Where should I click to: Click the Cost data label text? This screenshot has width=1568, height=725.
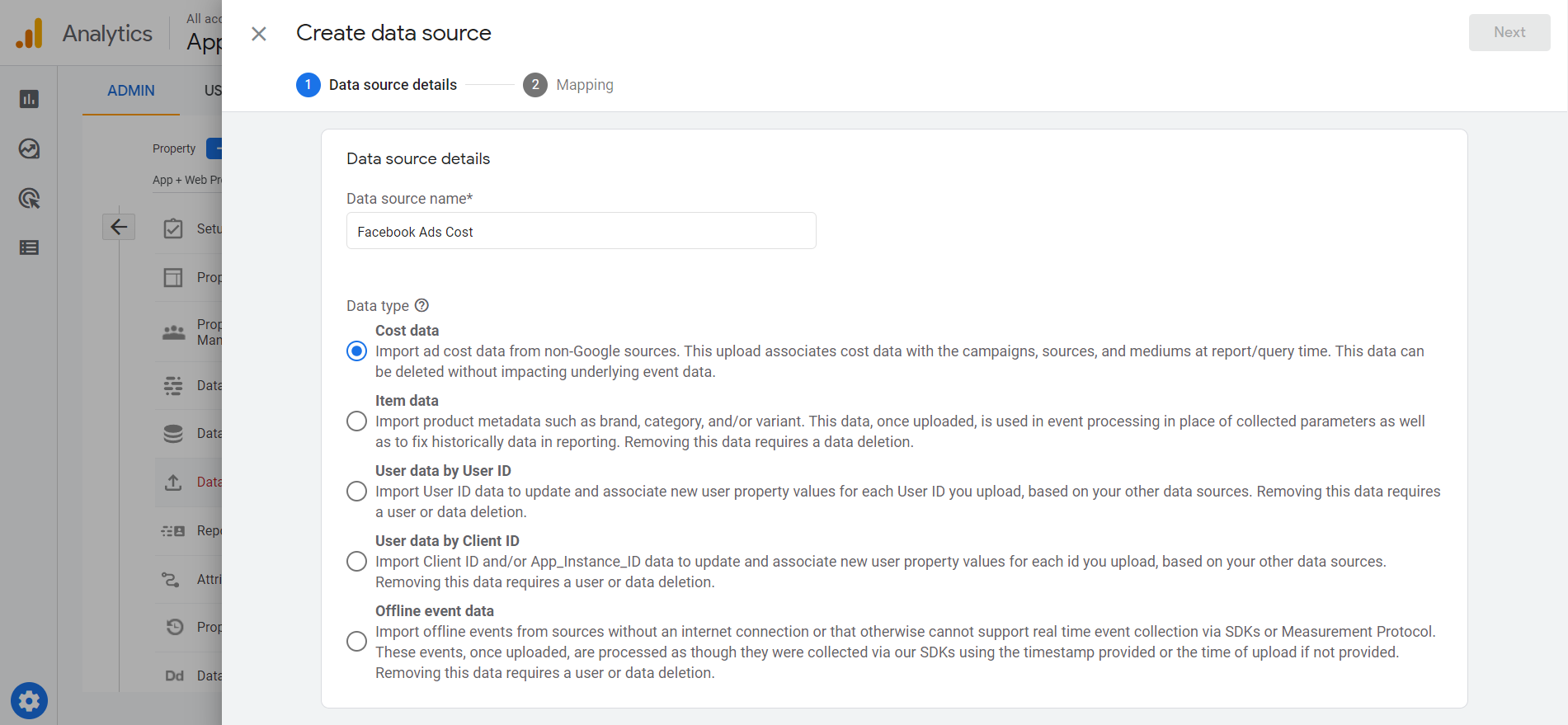(x=407, y=331)
